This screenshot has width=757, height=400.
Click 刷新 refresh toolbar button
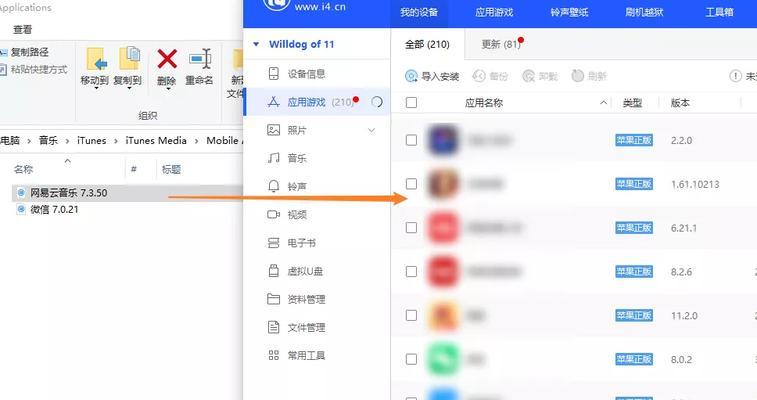click(589, 76)
